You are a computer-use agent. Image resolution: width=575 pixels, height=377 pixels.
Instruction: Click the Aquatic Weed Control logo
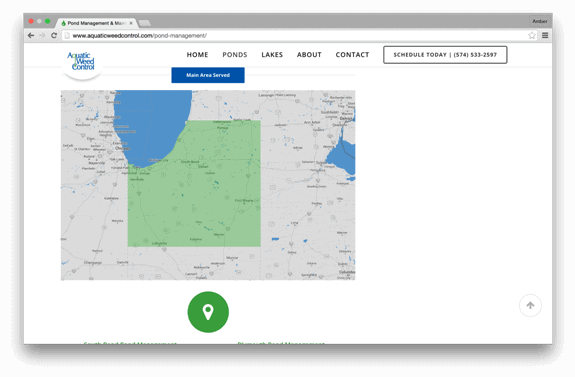coord(81,61)
